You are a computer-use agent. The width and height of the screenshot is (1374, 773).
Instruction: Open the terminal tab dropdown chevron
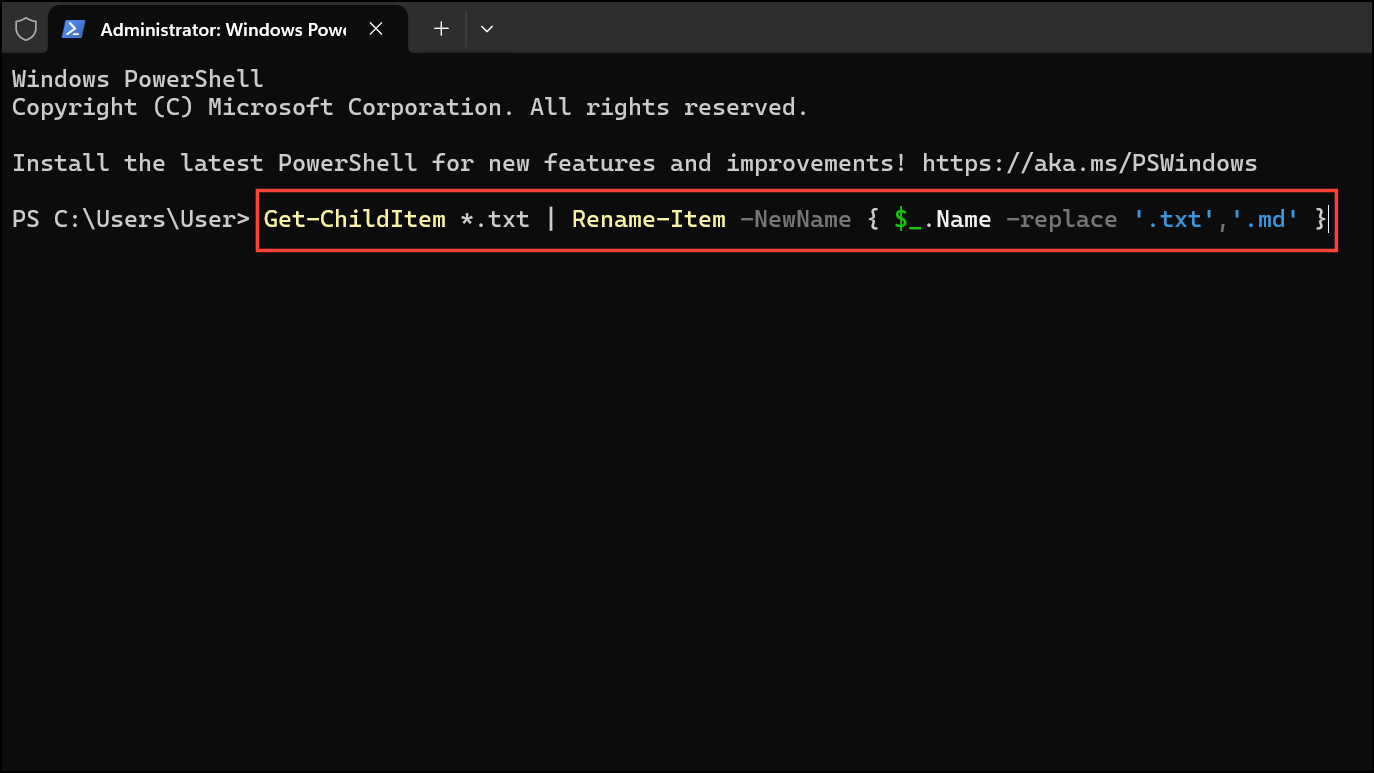[x=487, y=29]
